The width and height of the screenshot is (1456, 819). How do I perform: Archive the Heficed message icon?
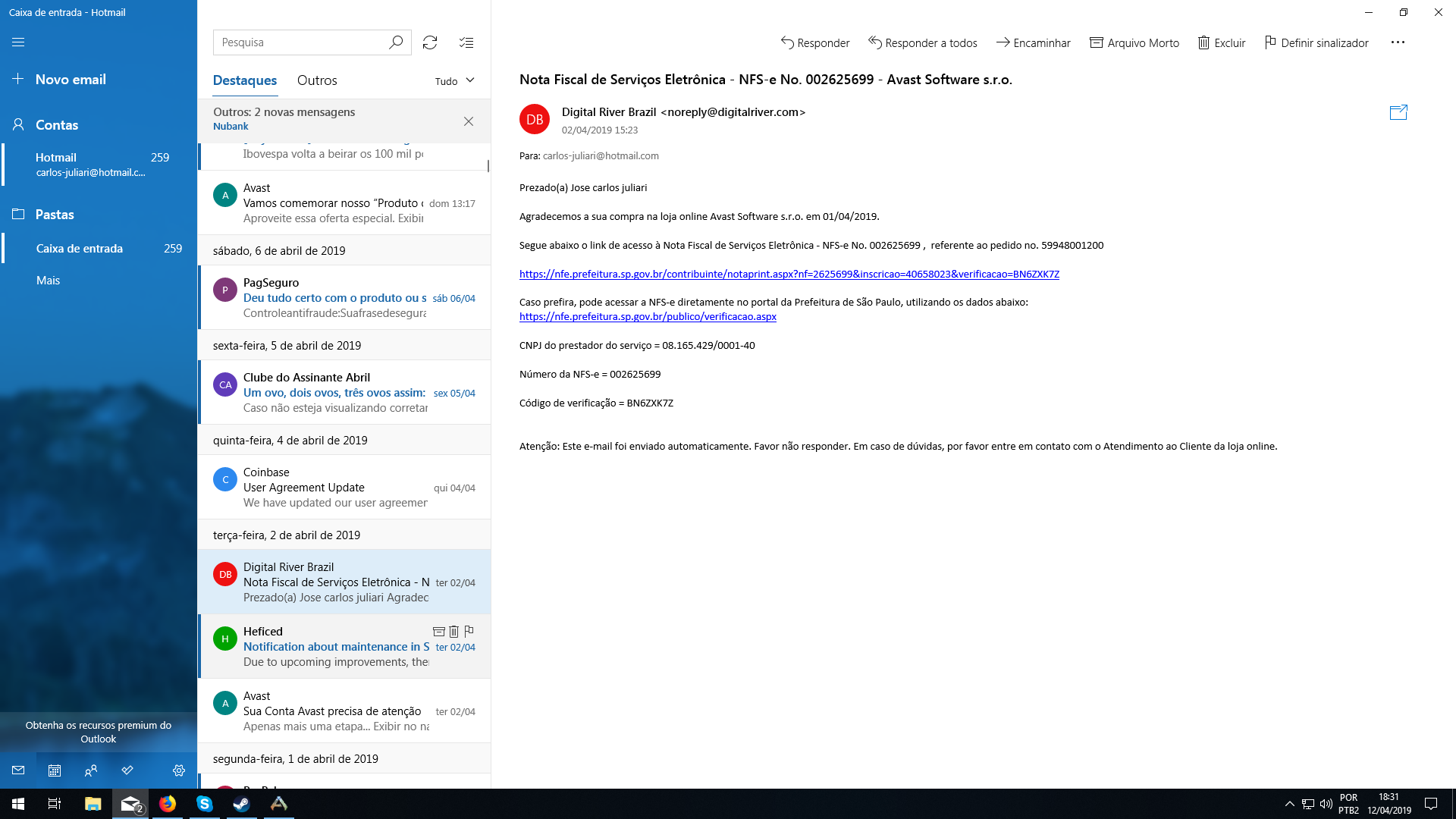(x=438, y=631)
